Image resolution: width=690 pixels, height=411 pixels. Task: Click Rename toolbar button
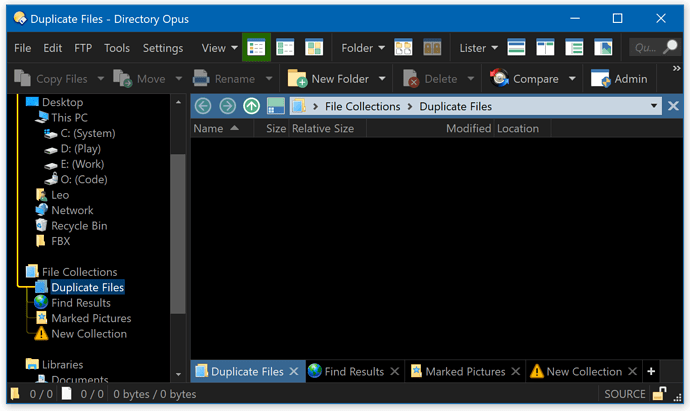pos(224,79)
